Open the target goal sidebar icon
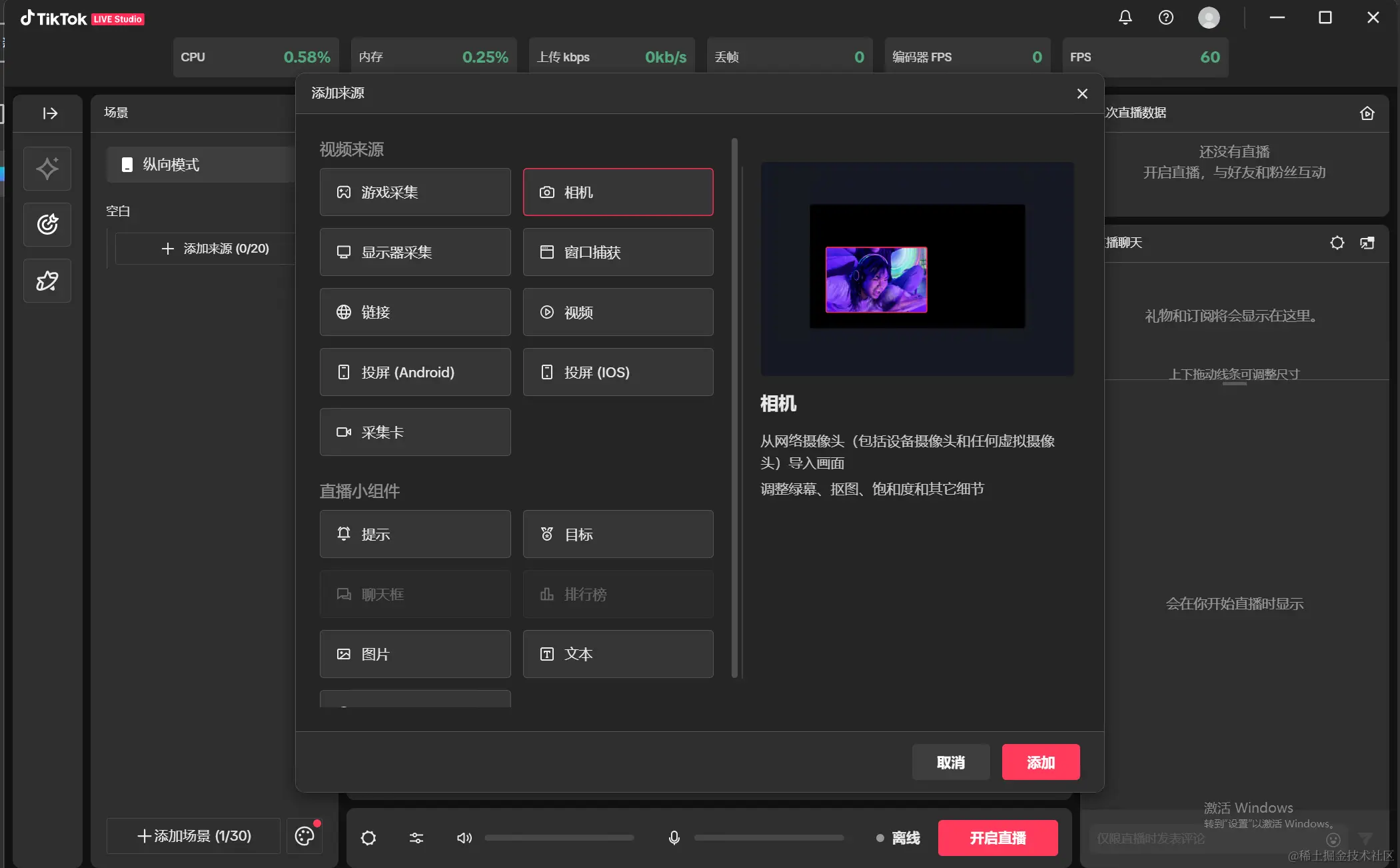Image resolution: width=1400 pixels, height=868 pixels. coord(47,225)
